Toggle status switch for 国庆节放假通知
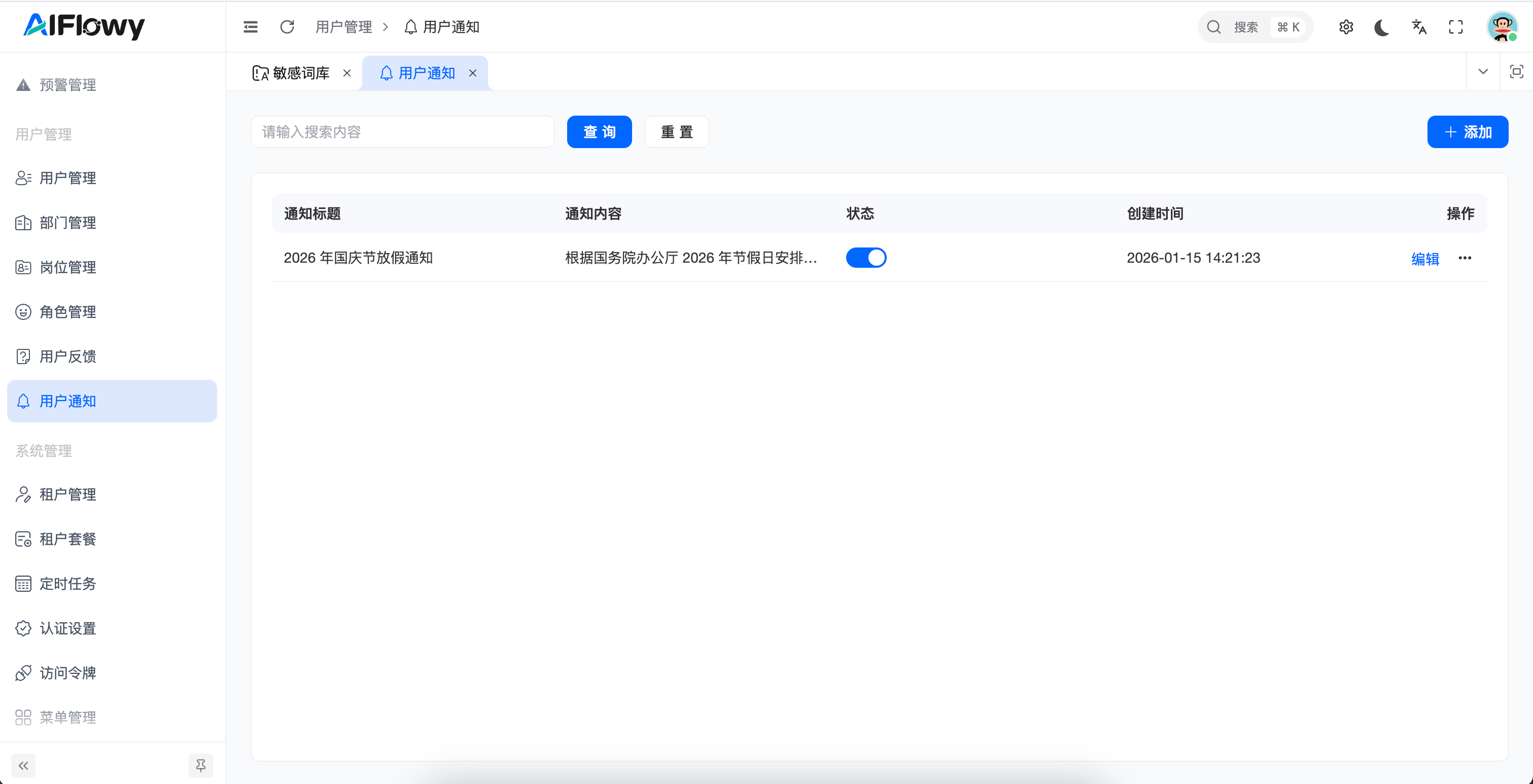Image resolution: width=1533 pixels, height=784 pixels. click(x=866, y=258)
